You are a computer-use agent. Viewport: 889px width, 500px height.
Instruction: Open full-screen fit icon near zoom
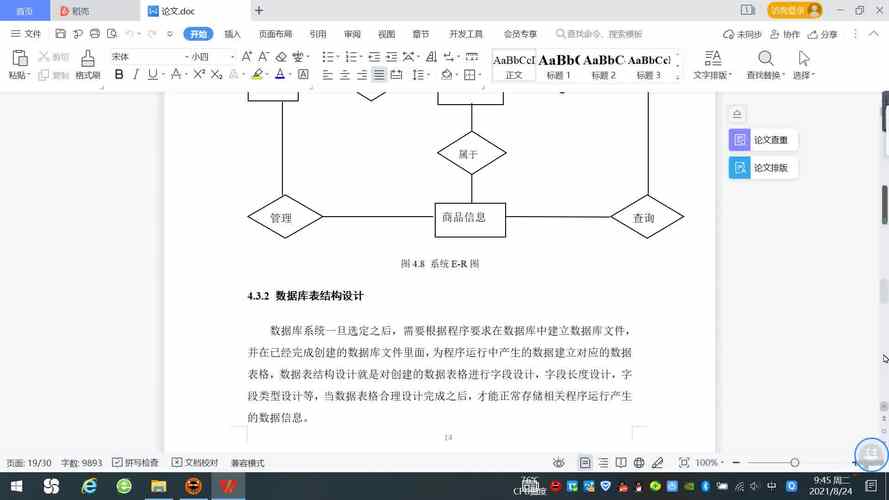tap(684, 463)
